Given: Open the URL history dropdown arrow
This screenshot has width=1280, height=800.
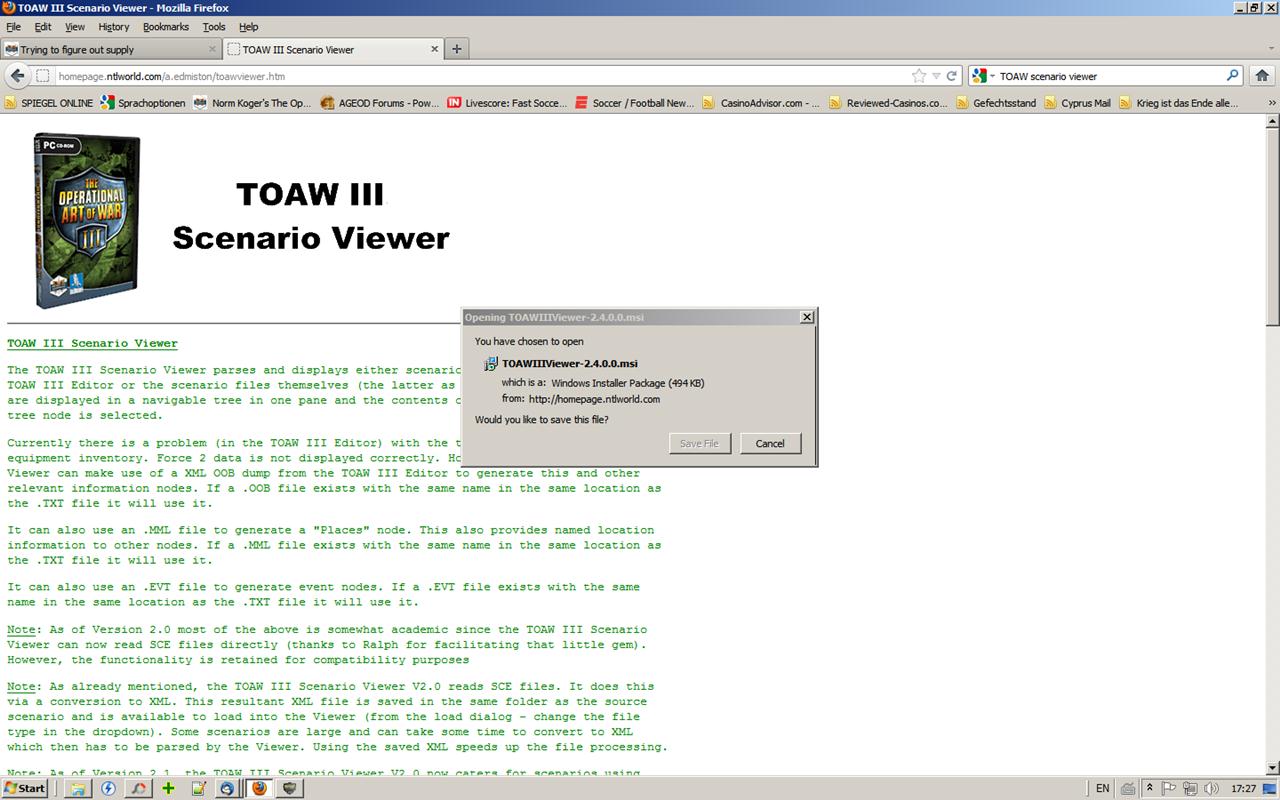Looking at the screenshot, I should [x=936, y=76].
